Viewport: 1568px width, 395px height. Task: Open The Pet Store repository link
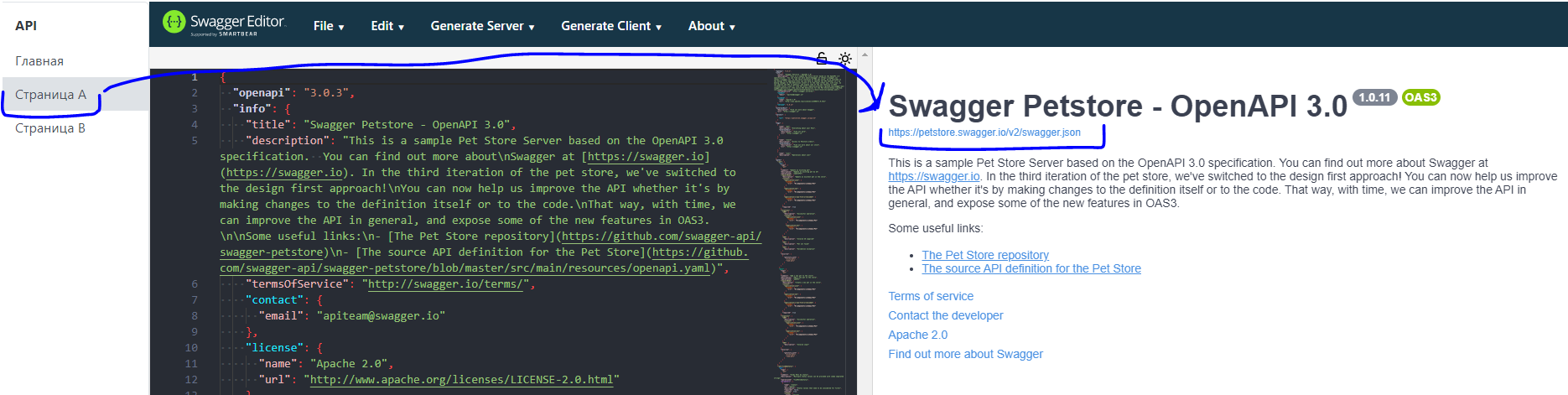(985, 255)
